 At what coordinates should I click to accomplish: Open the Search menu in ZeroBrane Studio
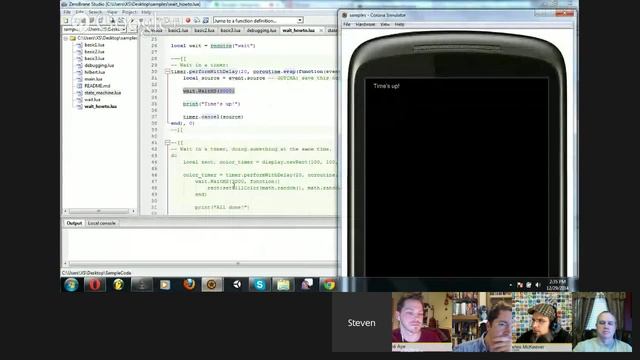coord(95,12)
